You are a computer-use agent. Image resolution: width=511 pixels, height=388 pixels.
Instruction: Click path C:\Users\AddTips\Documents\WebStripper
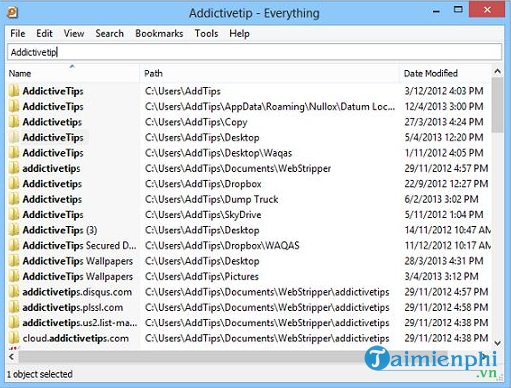coord(238,168)
